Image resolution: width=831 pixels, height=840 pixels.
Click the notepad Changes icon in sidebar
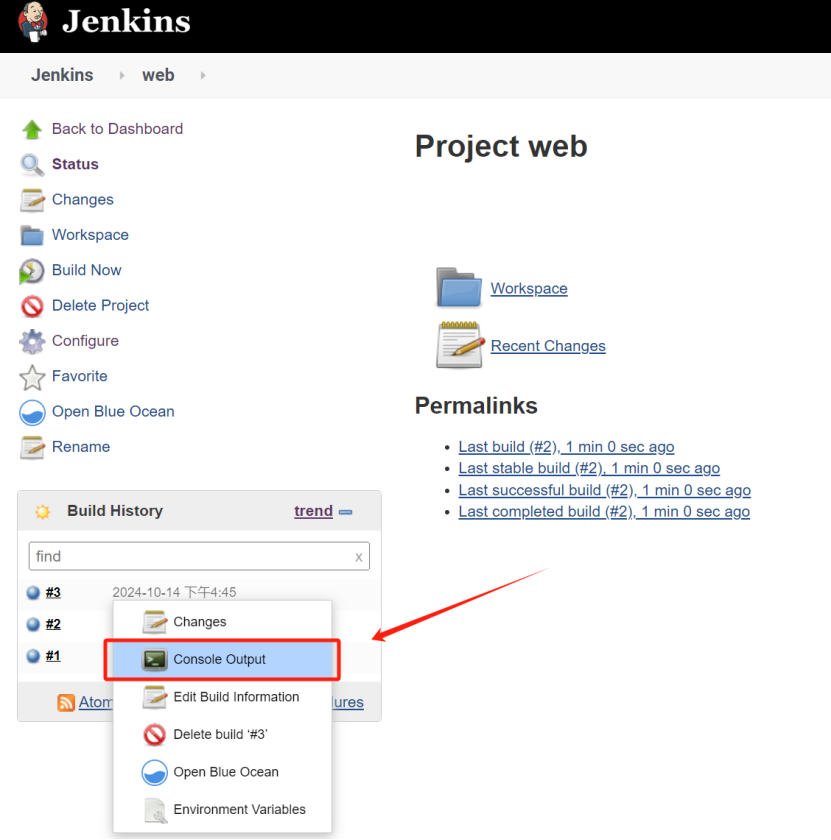tap(32, 200)
